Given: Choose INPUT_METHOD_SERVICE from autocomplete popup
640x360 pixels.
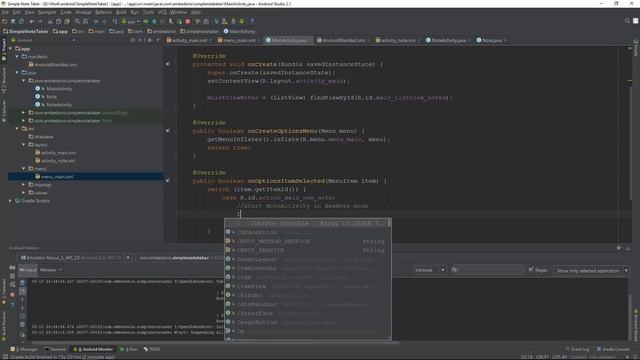Looking at the screenshot, I should pos(308,241).
